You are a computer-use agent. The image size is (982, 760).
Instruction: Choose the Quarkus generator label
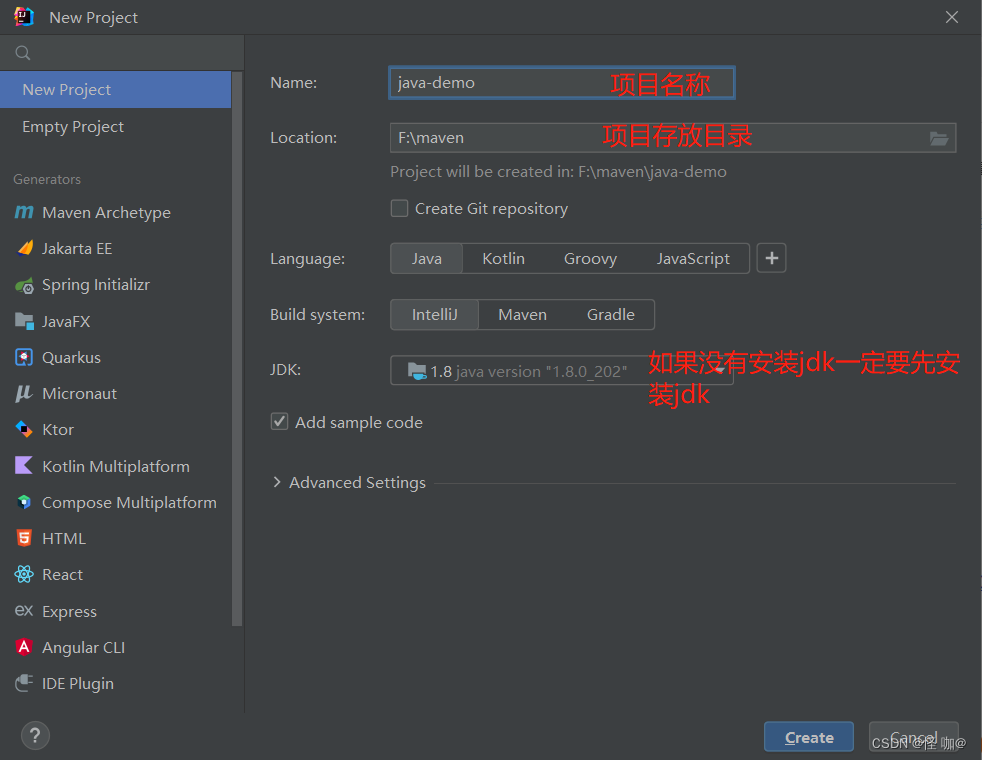(x=71, y=357)
